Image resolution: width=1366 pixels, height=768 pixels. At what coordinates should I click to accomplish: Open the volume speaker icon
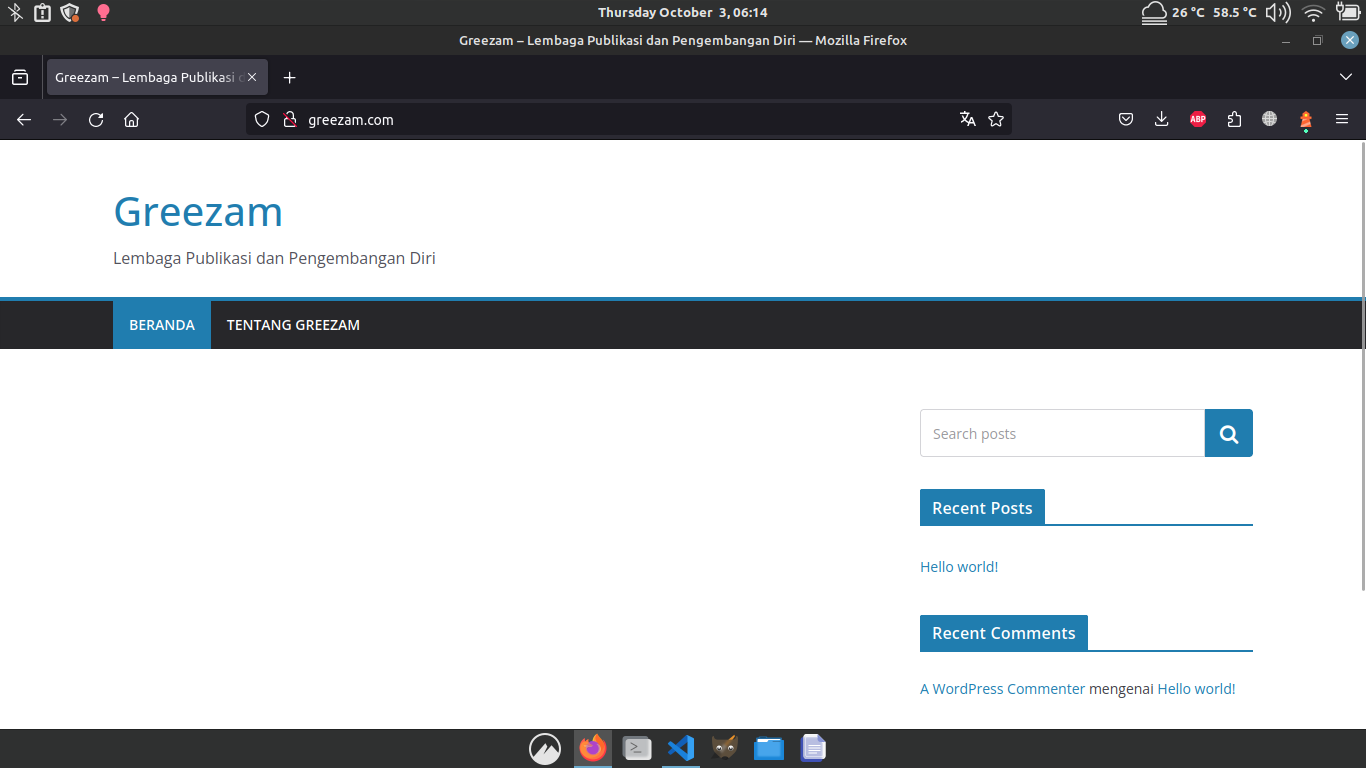point(1278,13)
